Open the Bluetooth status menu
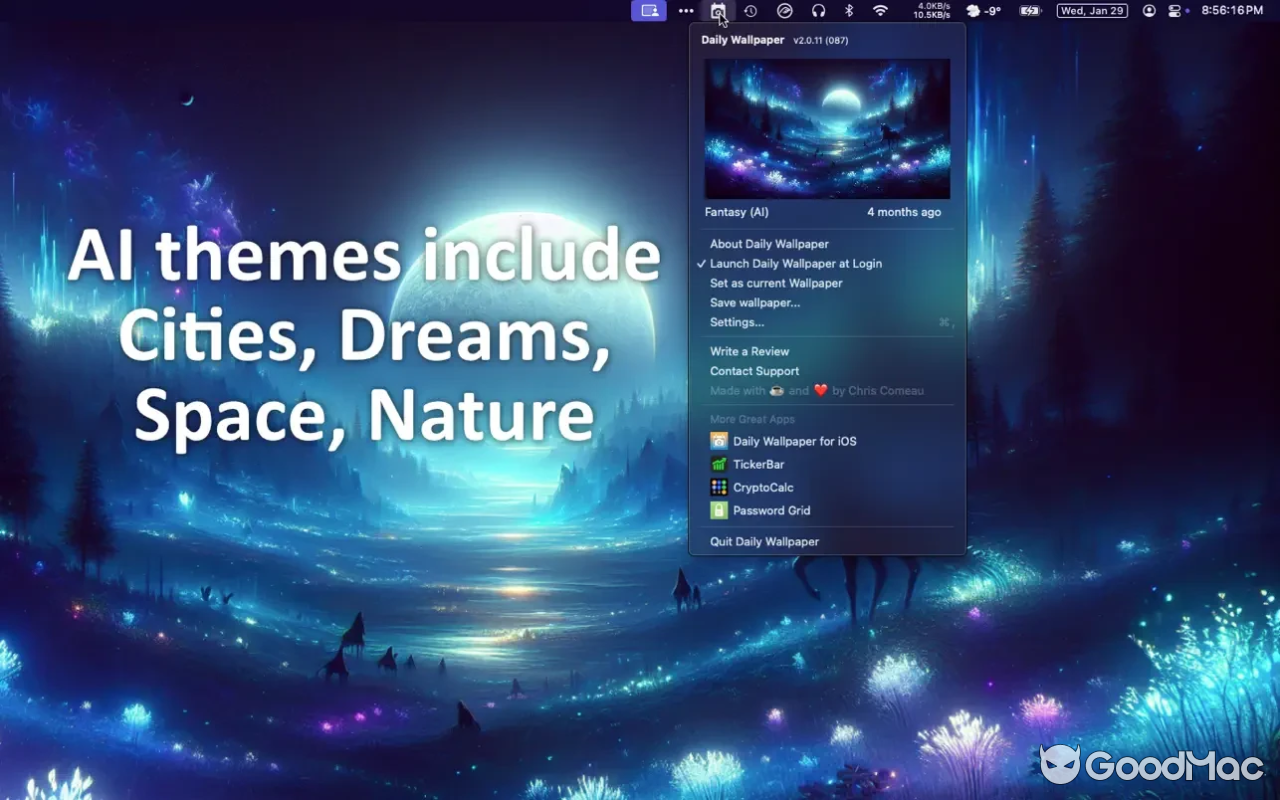 [x=849, y=11]
